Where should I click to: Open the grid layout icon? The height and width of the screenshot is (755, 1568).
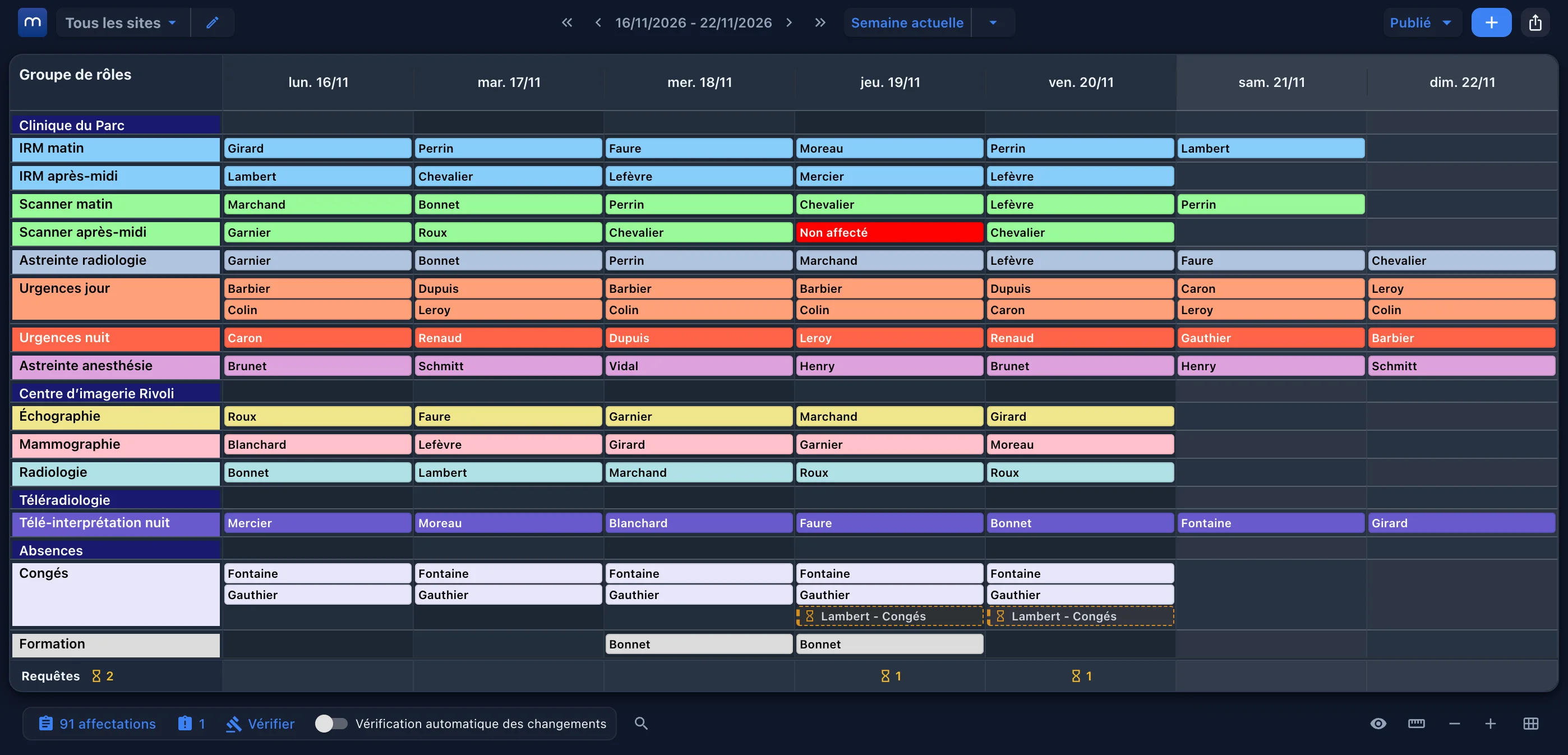1530,724
